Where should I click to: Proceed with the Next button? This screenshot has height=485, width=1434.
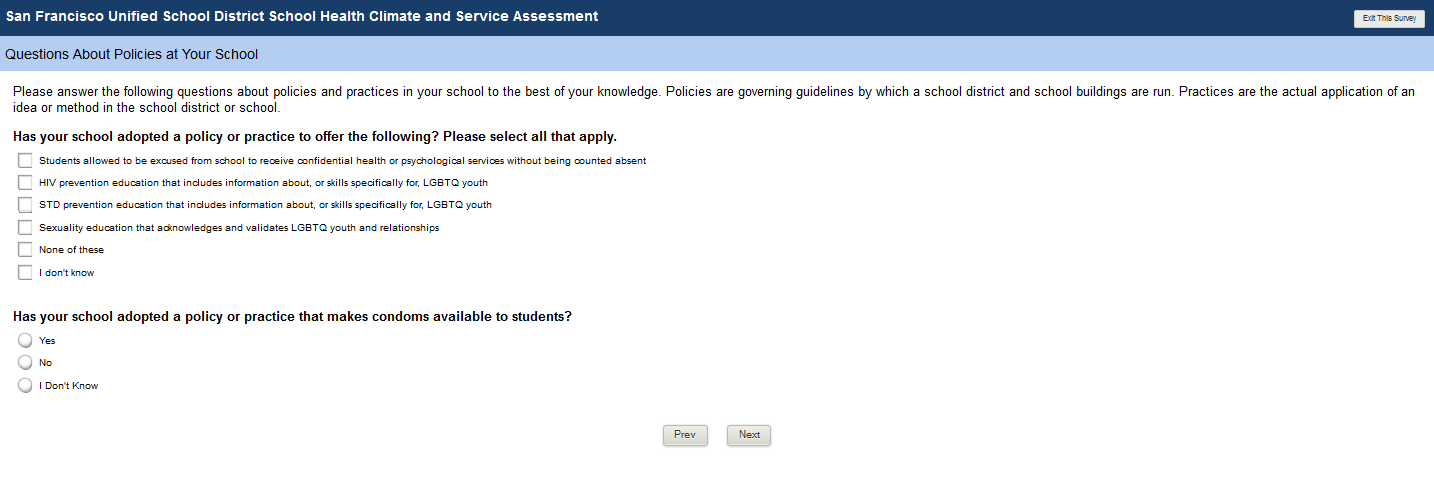tap(749, 435)
